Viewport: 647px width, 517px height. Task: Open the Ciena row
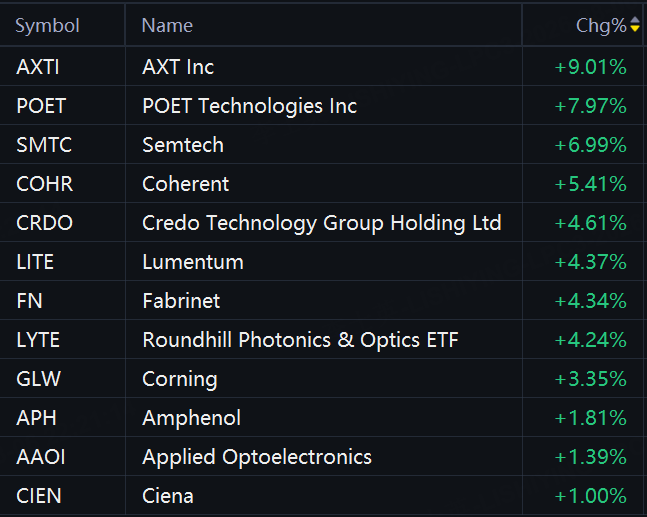pyautogui.click(x=322, y=496)
